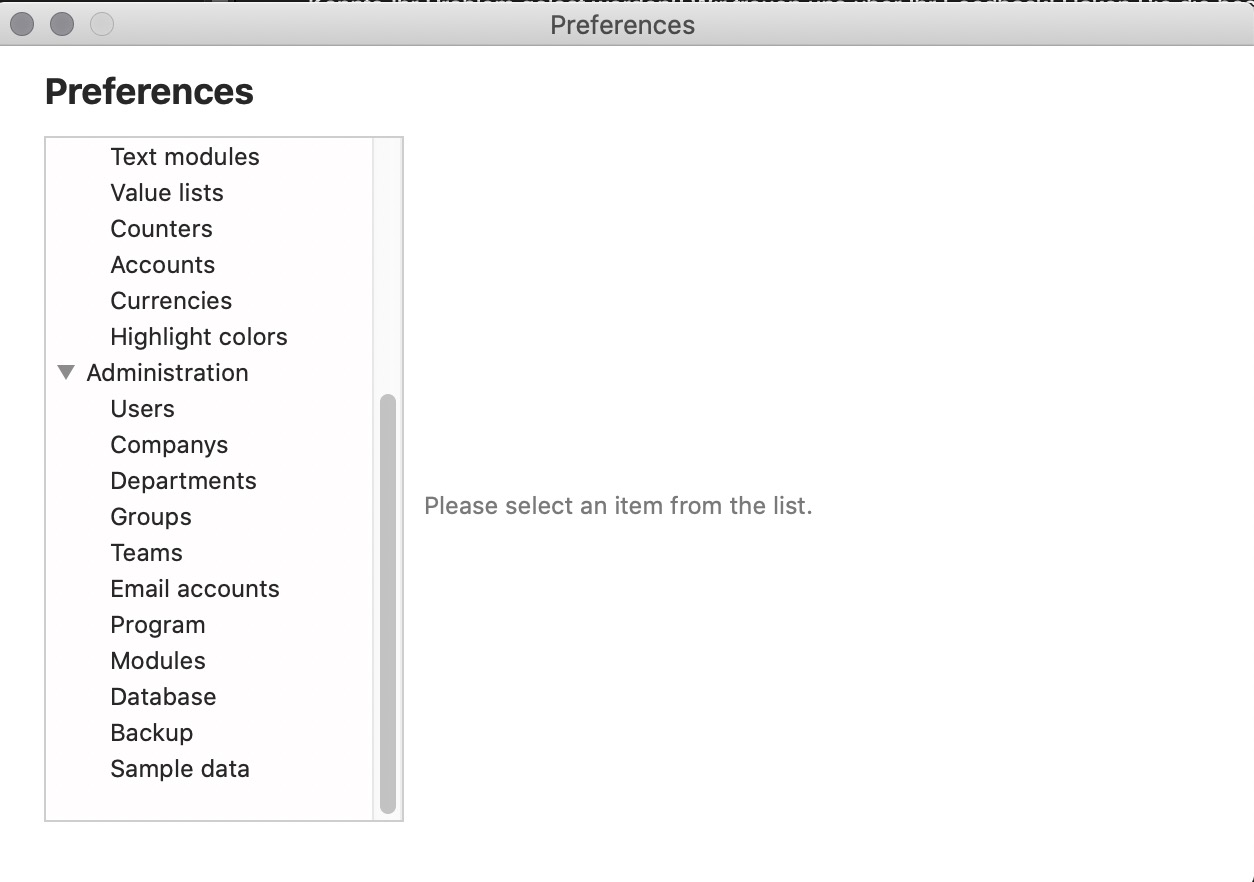
Task: Select the Administration category label
Action: 167,373
